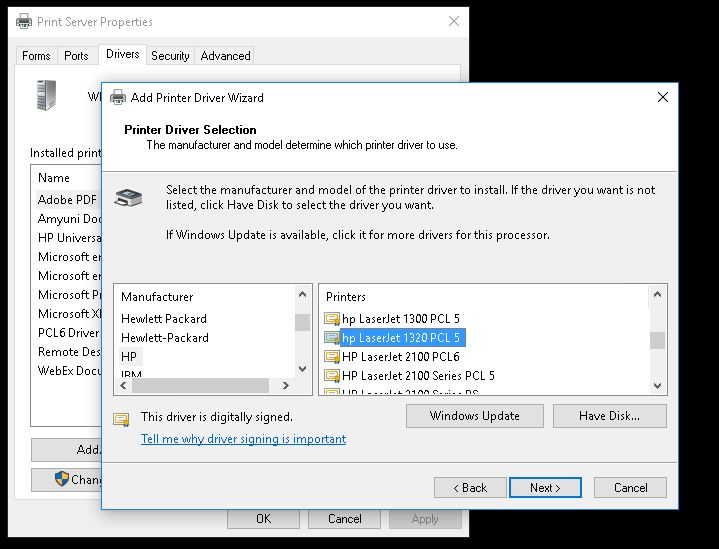This screenshot has width=719, height=549.
Task: Click the Windows Update button
Action: pos(475,416)
